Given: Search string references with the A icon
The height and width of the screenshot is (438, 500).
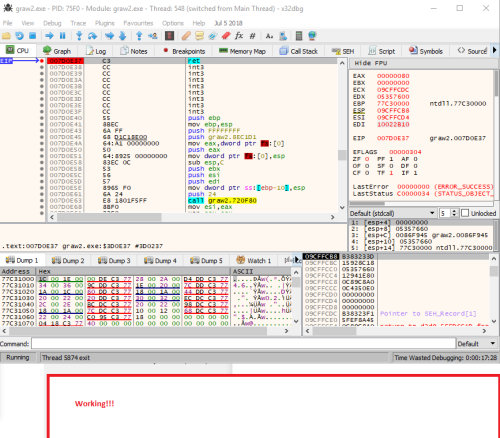Looking at the screenshot, I should 269,36.
